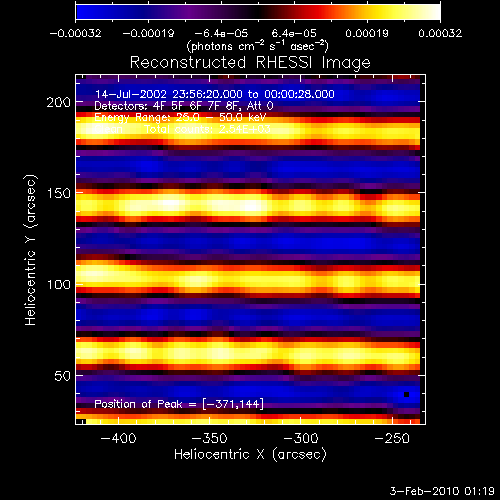Click the "Heliocentric Y (arcsec)" axis label
The image size is (500, 500).
click(x=31, y=250)
